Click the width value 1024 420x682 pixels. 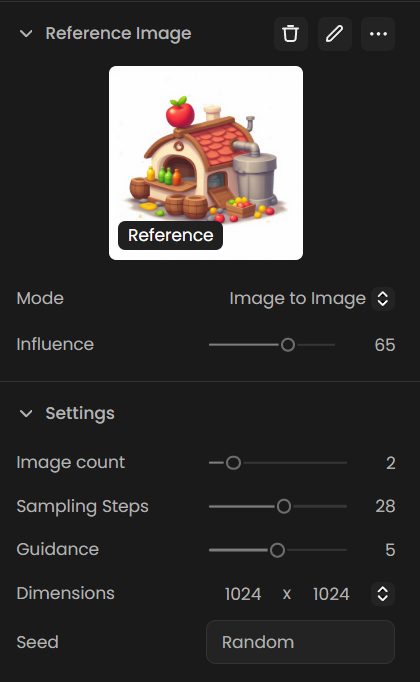243,594
